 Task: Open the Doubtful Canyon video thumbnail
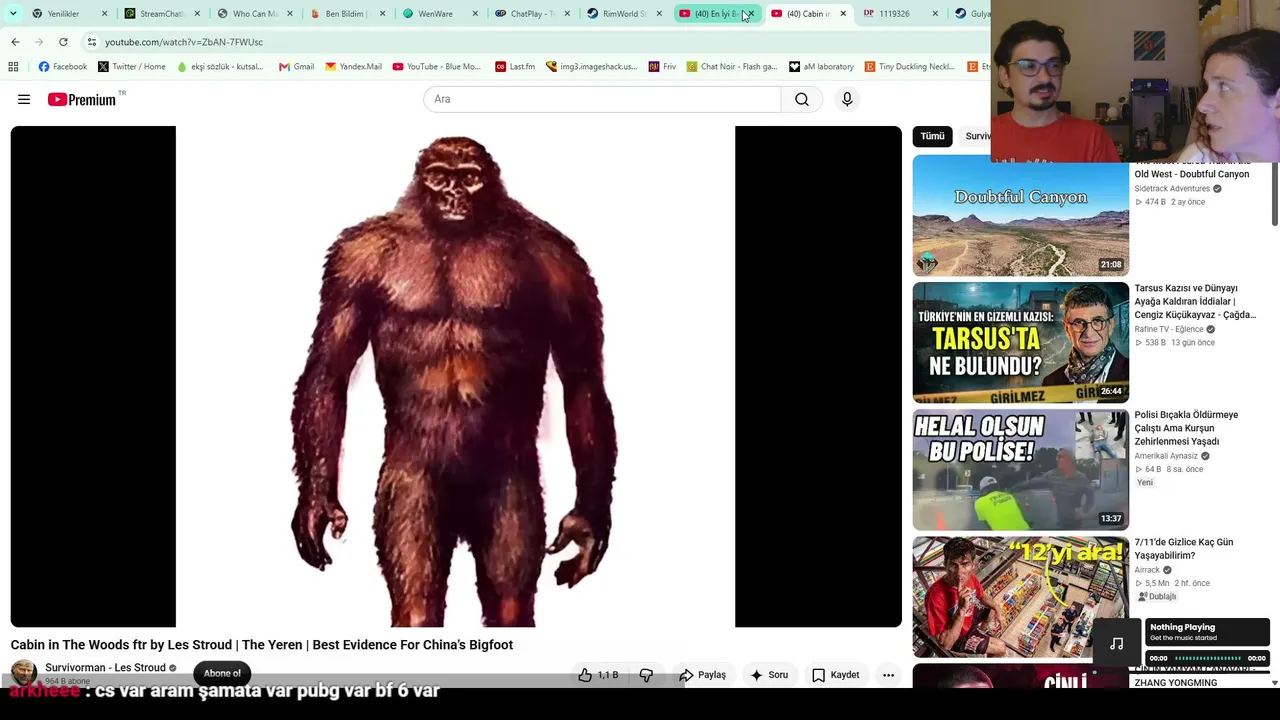[x=1020, y=215]
